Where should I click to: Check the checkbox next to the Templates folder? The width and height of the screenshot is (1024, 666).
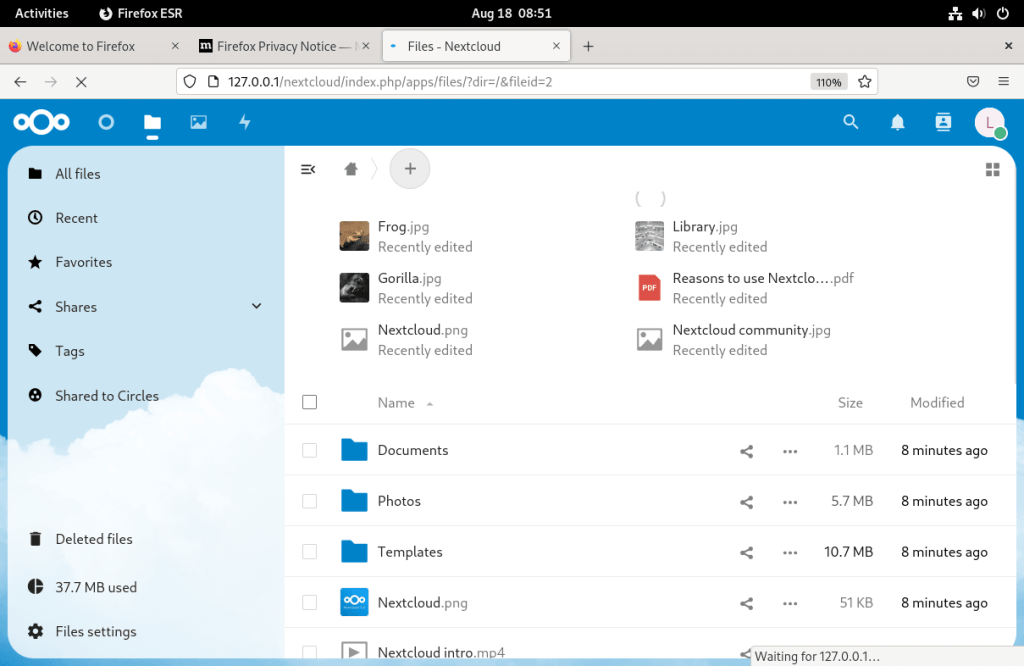pos(309,551)
